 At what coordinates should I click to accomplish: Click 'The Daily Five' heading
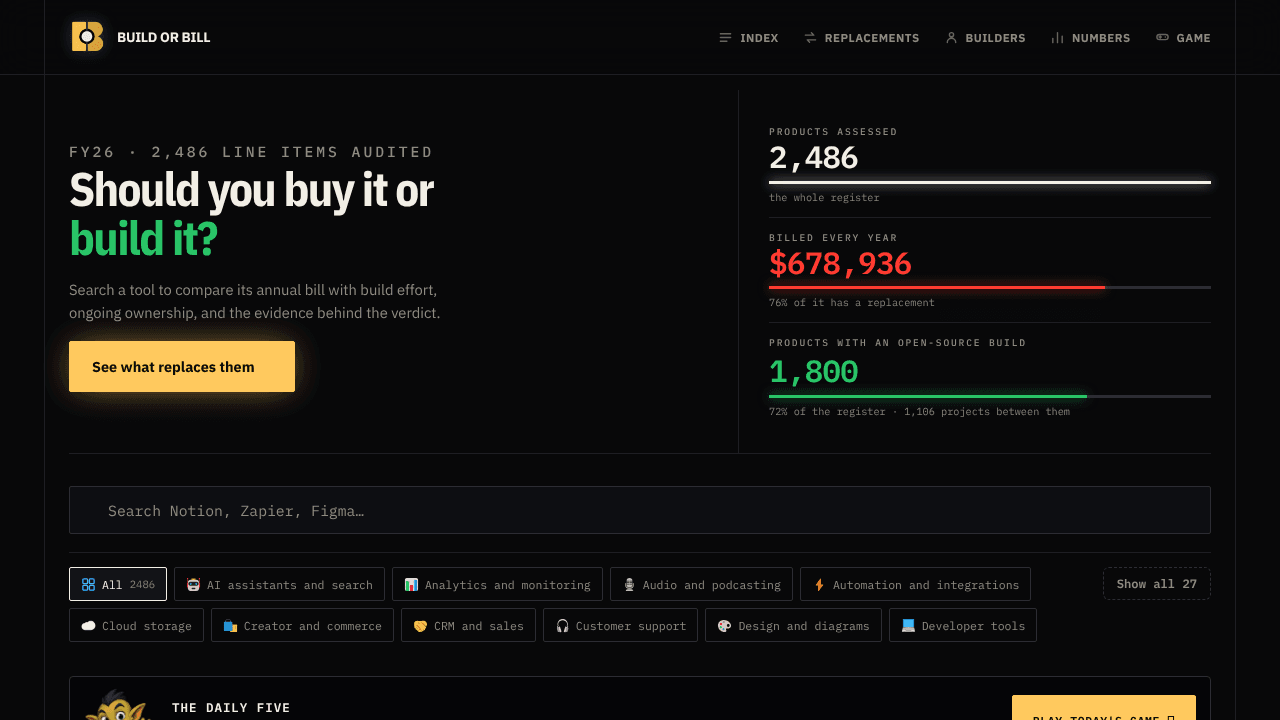tap(231, 708)
